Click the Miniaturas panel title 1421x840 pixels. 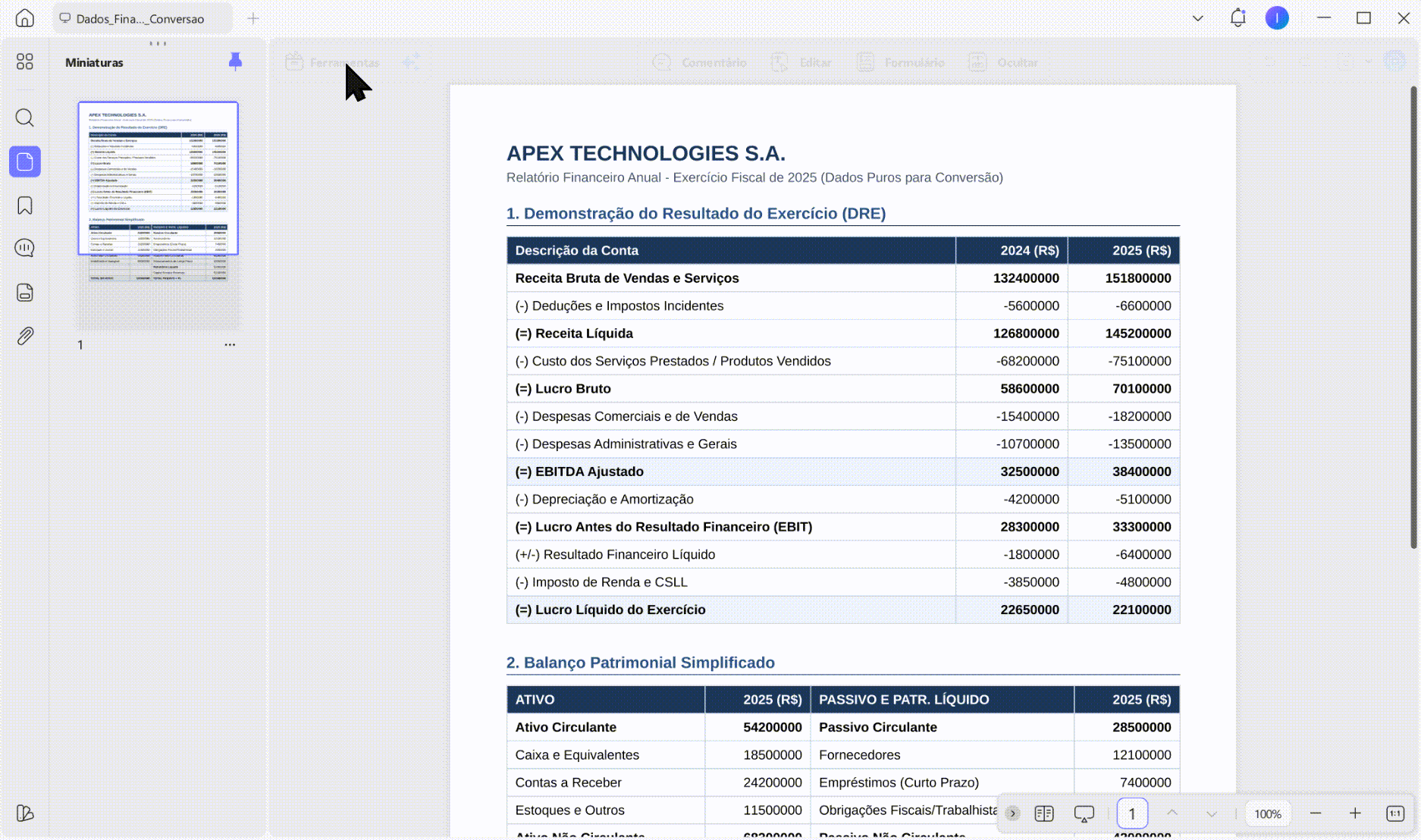coord(94,62)
